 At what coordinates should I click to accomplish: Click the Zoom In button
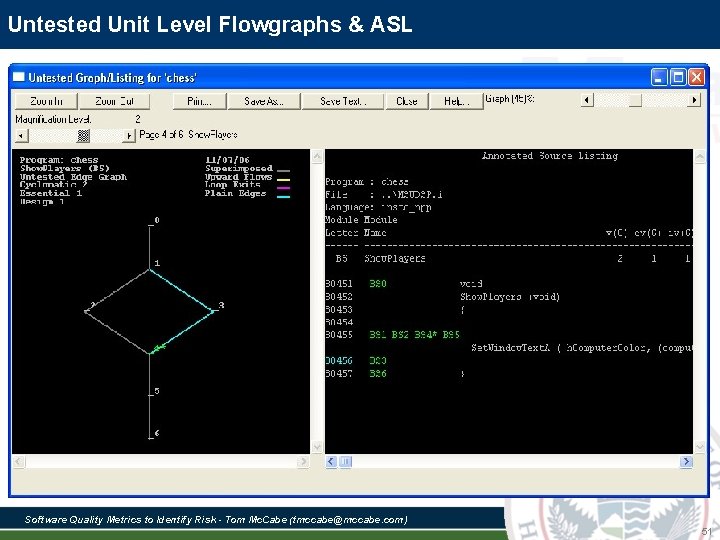[x=46, y=101]
